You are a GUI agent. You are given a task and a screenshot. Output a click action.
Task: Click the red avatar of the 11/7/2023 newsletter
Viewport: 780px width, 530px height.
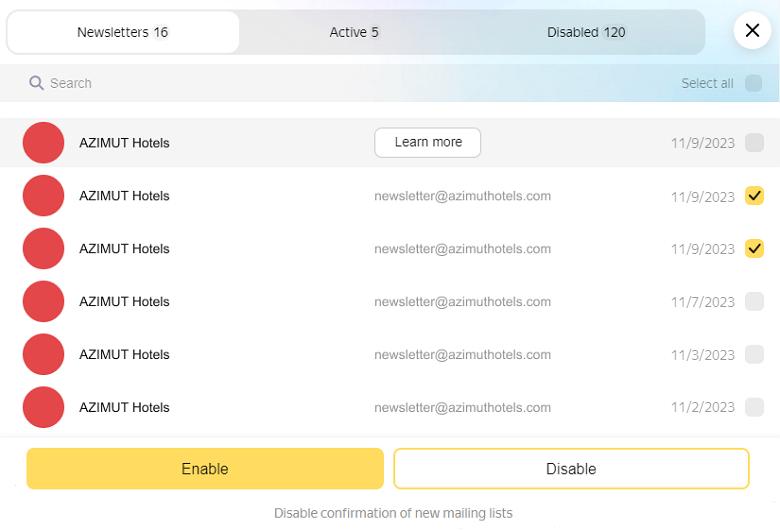pos(43,302)
